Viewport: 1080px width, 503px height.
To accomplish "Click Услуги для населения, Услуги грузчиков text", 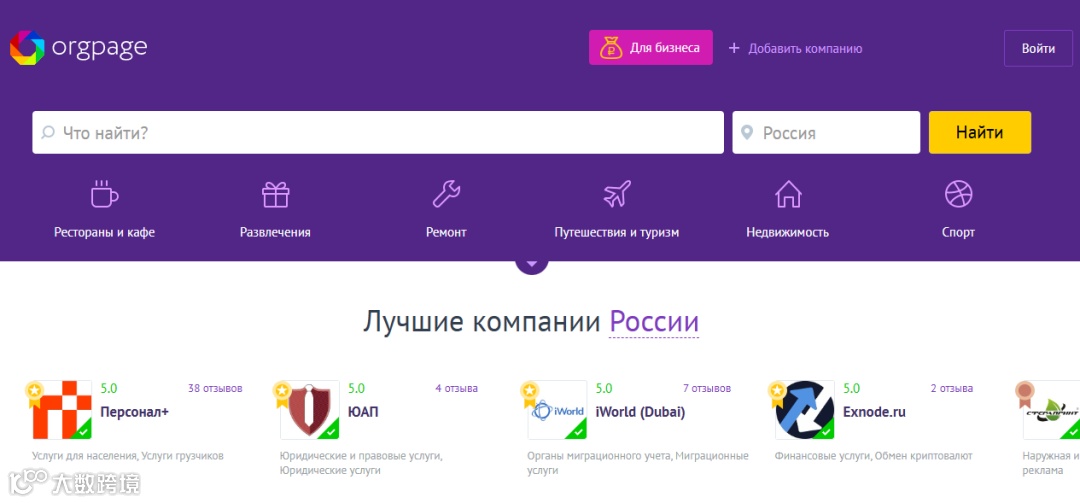I will pos(128,455).
